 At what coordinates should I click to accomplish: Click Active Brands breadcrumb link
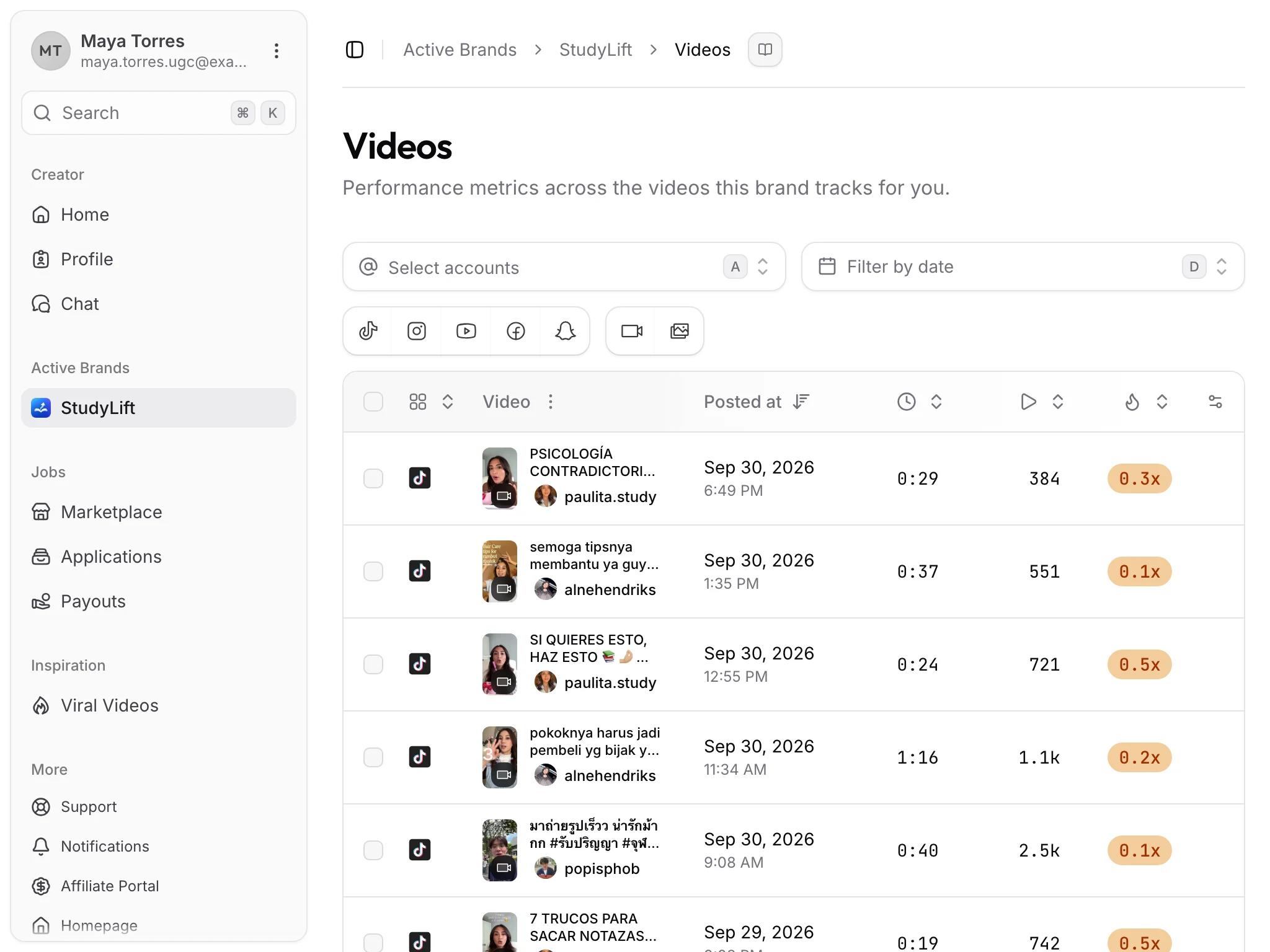click(460, 50)
